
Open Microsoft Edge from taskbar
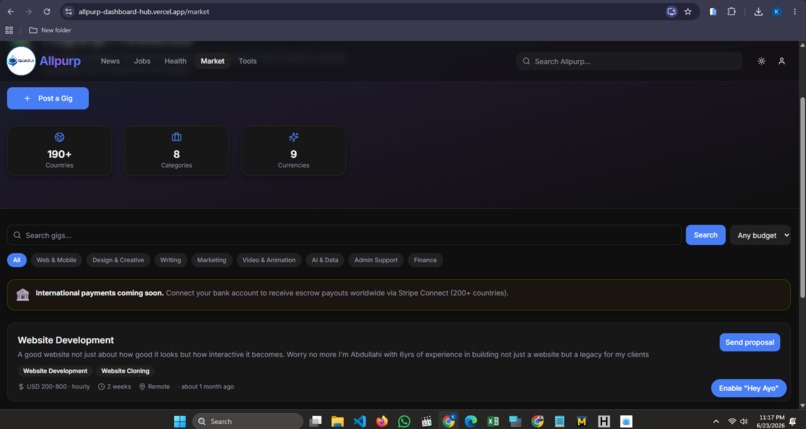point(471,421)
